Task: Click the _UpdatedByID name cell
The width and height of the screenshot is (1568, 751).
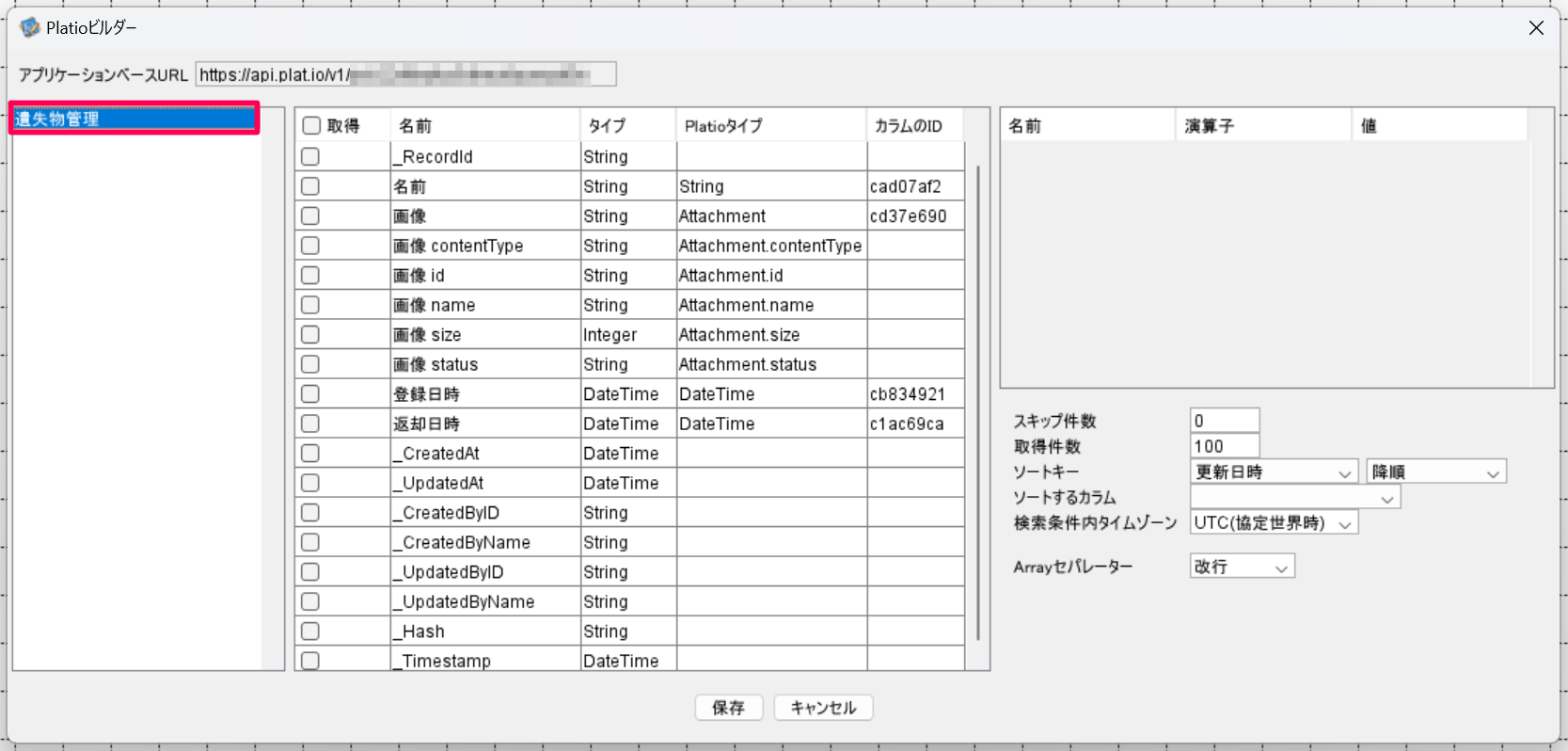Action: 485,572
